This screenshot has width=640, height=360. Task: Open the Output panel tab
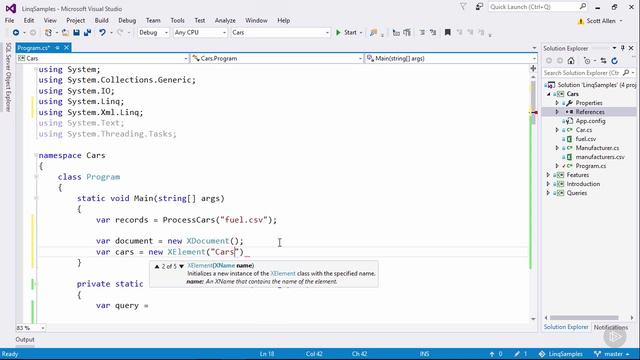click(x=25, y=340)
